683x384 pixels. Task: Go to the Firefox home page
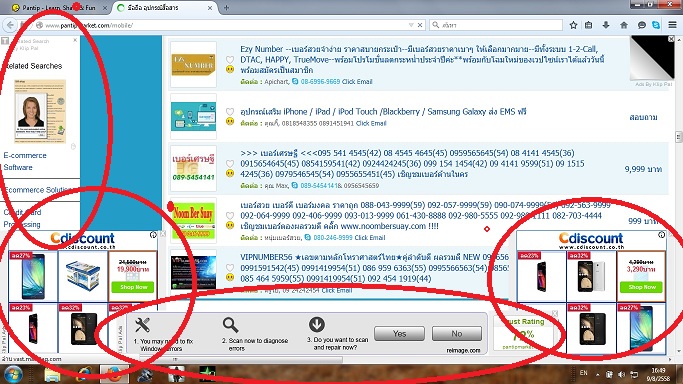pyautogui.click(x=624, y=25)
